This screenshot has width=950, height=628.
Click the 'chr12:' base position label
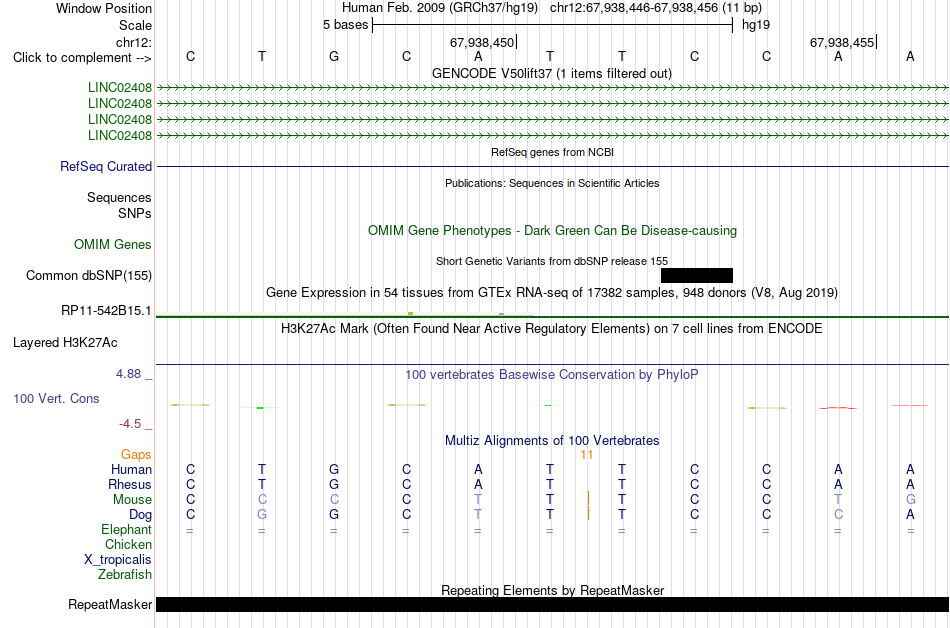tap(134, 42)
